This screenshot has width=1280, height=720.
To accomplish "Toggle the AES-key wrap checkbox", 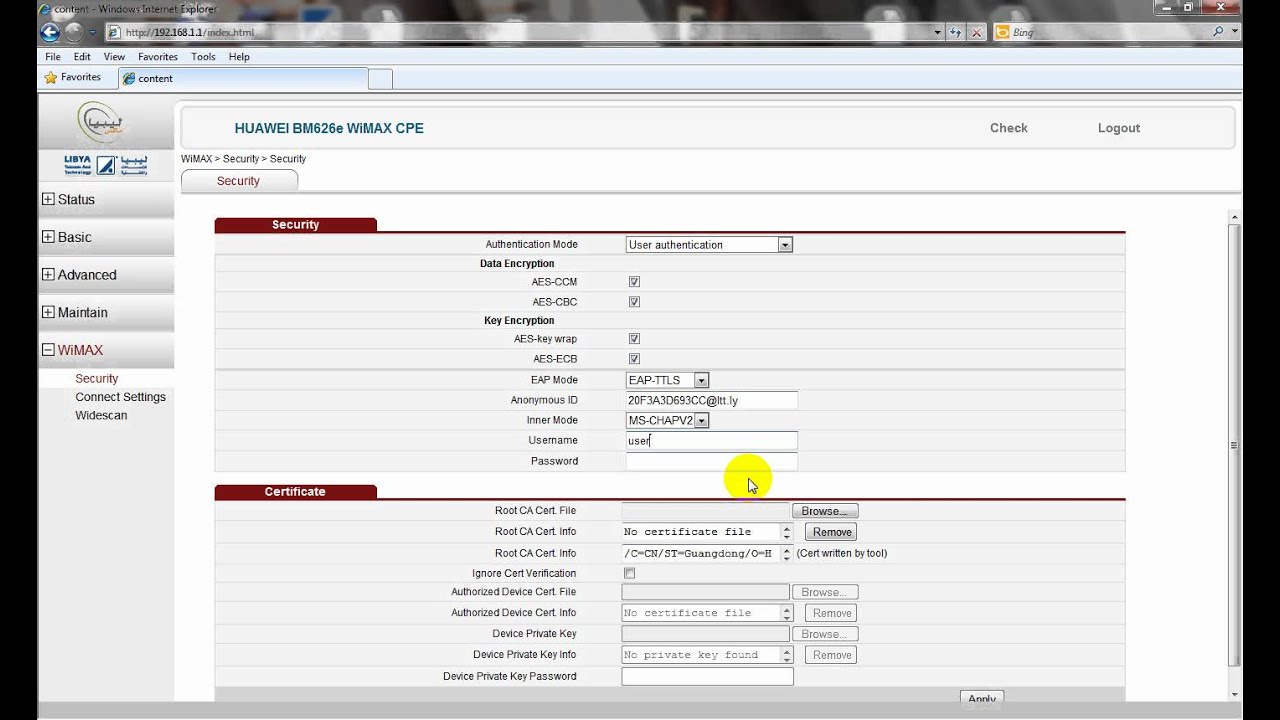I will coord(634,339).
